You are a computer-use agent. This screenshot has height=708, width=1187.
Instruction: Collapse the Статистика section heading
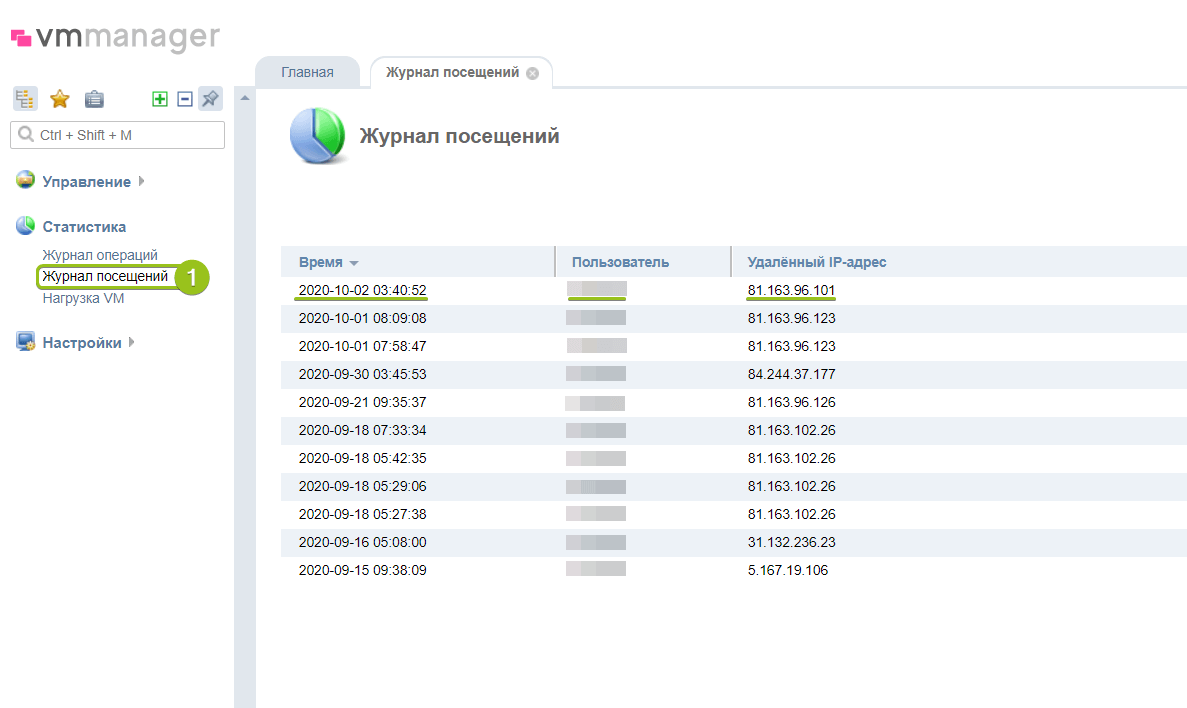[84, 226]
